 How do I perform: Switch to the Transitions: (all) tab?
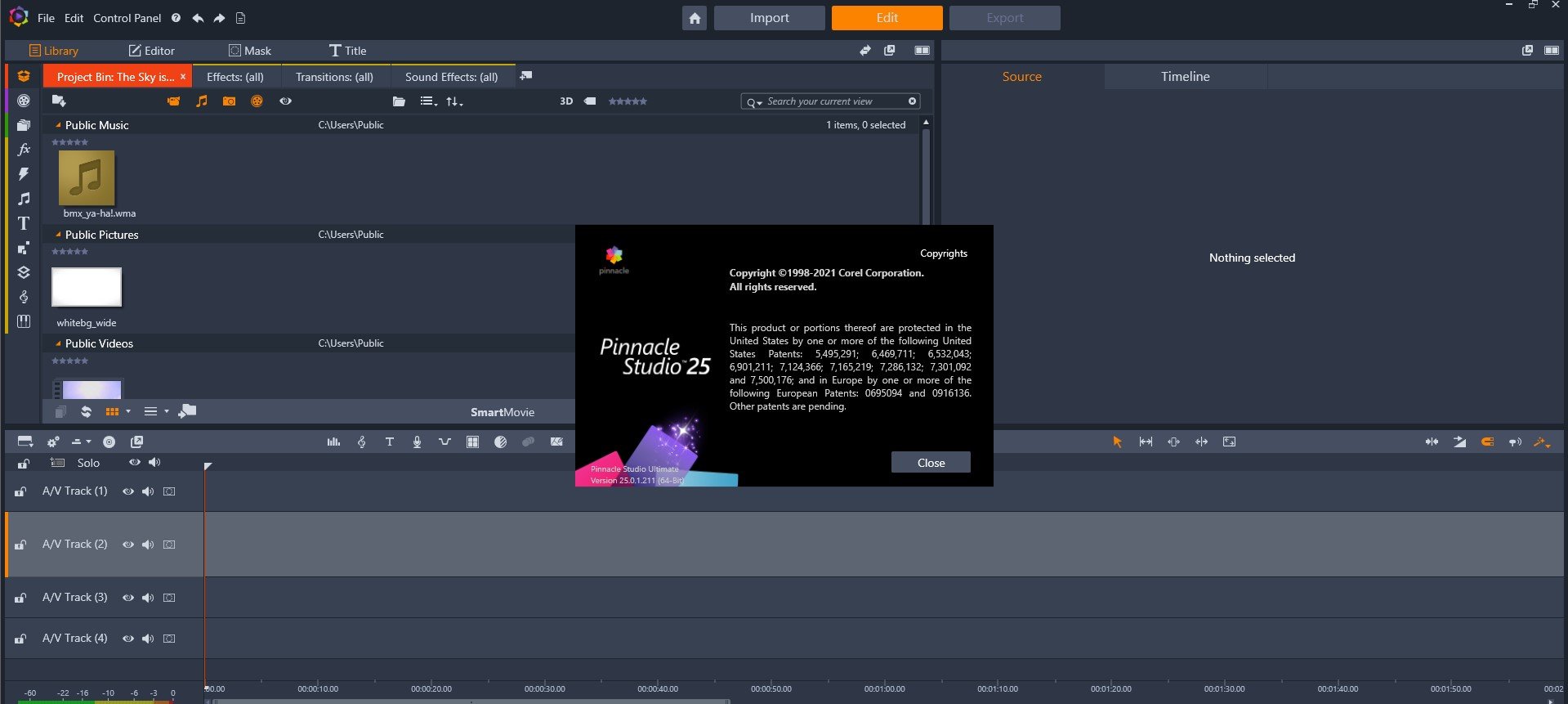point(334,77)
